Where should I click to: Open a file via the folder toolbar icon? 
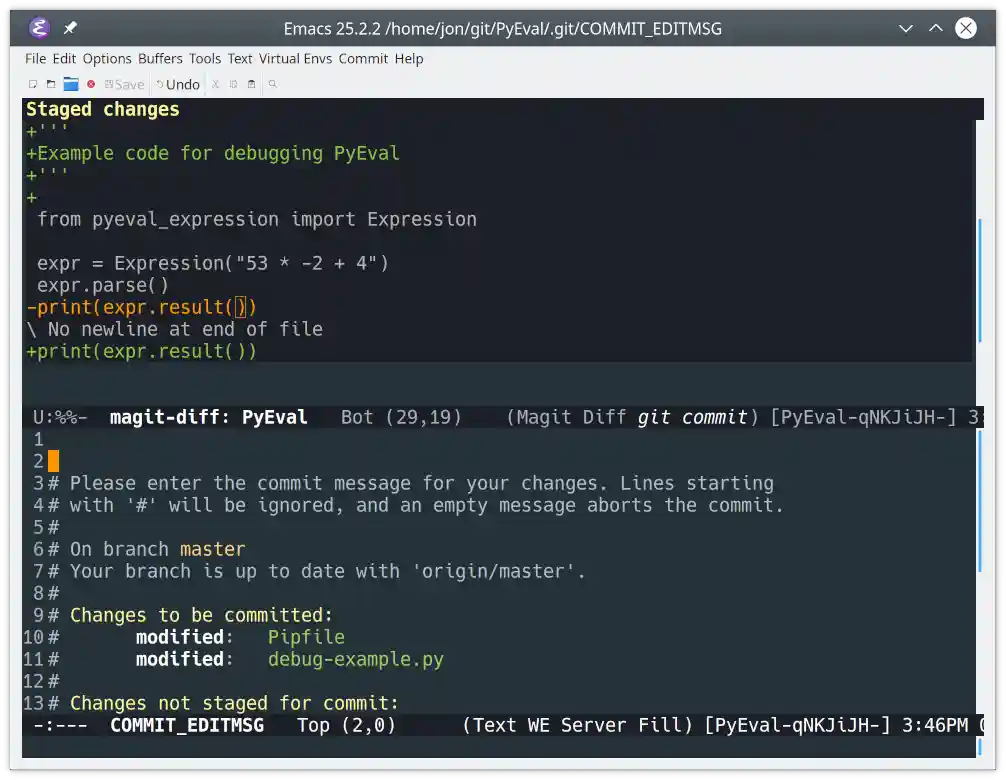51,84
